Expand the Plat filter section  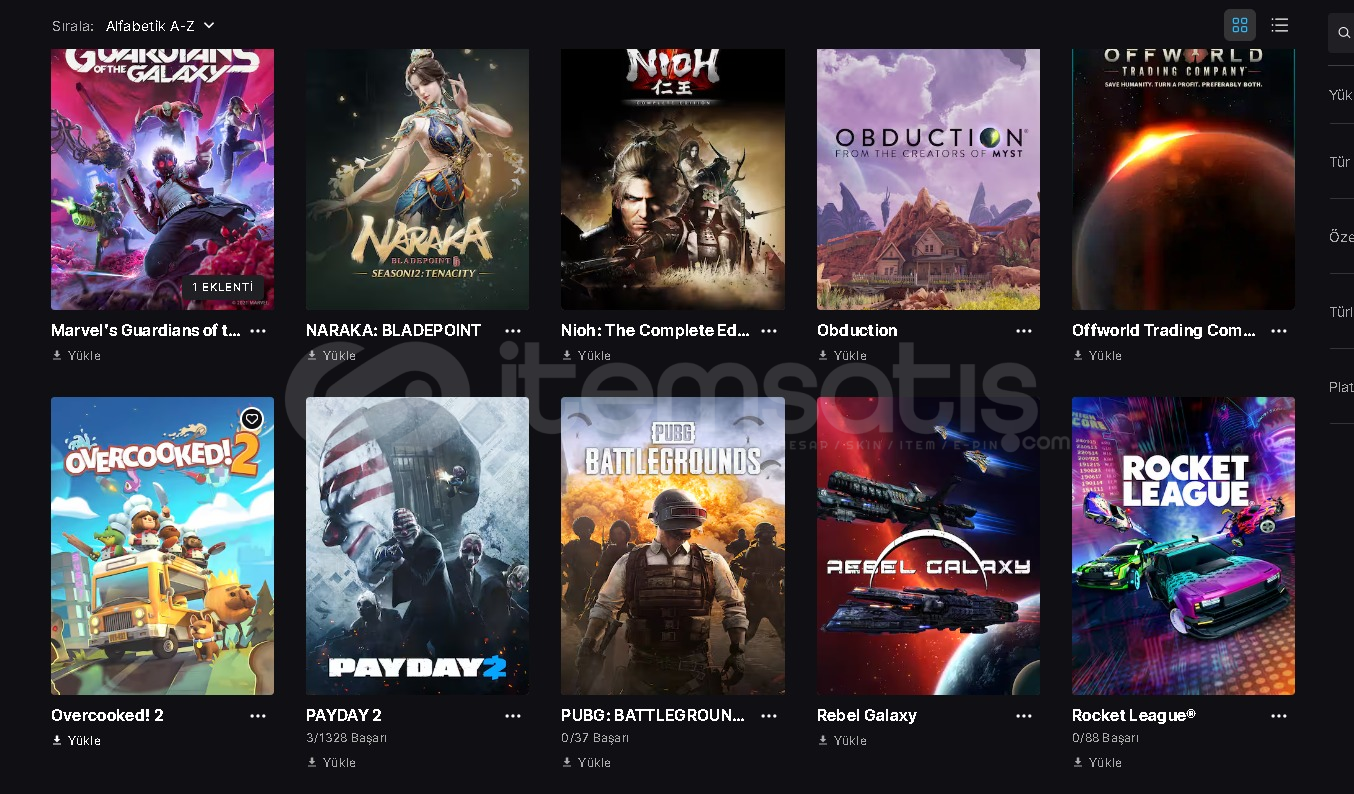[1340, 387]
